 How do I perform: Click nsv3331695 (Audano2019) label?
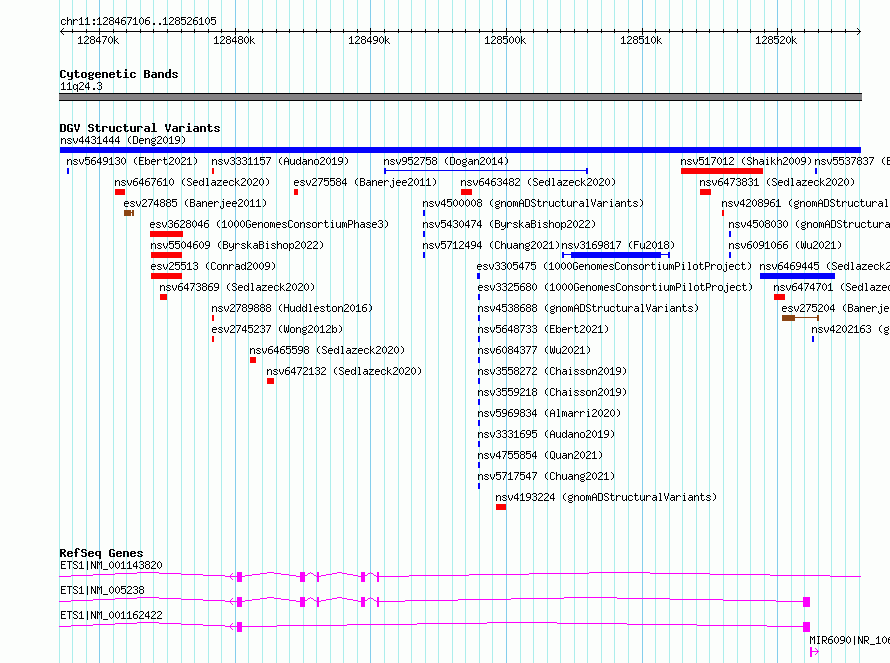pos(545,434)
